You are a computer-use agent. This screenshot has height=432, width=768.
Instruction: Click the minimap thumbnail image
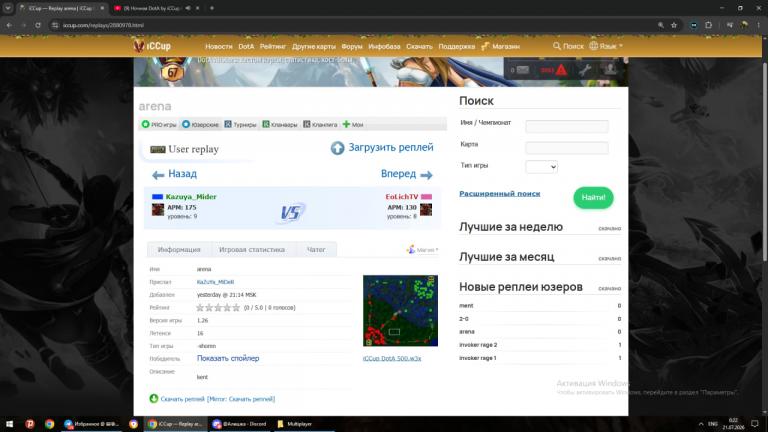pos(400,311)
